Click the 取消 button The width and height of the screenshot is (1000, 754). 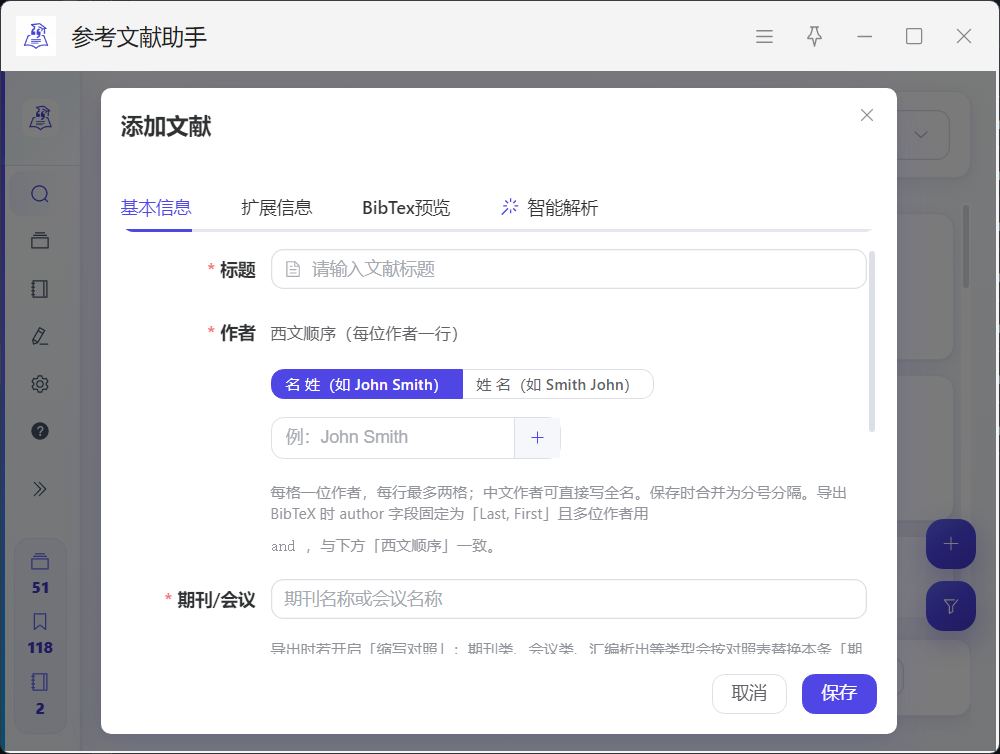coord(749,693)
